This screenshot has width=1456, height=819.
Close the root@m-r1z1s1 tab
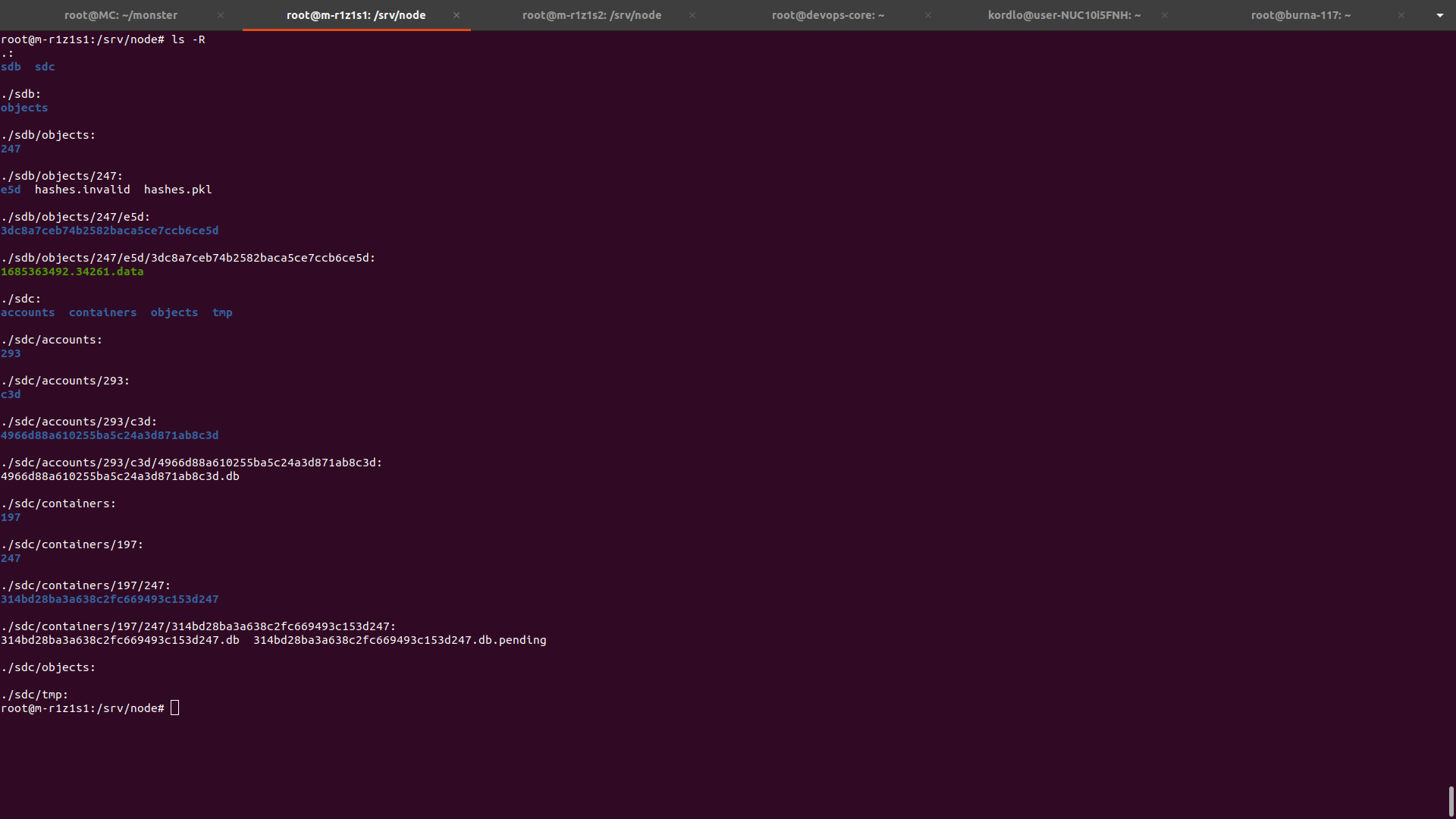pyautogui.click(x=457, y=15)
